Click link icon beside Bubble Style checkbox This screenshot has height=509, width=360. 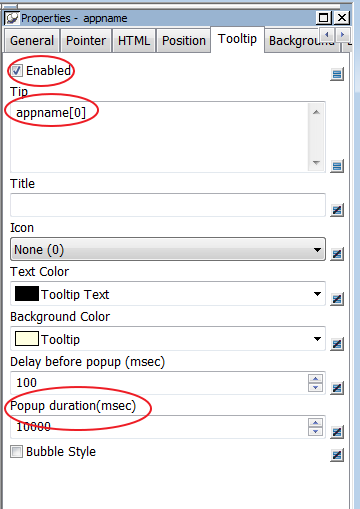tap(337, 455)
